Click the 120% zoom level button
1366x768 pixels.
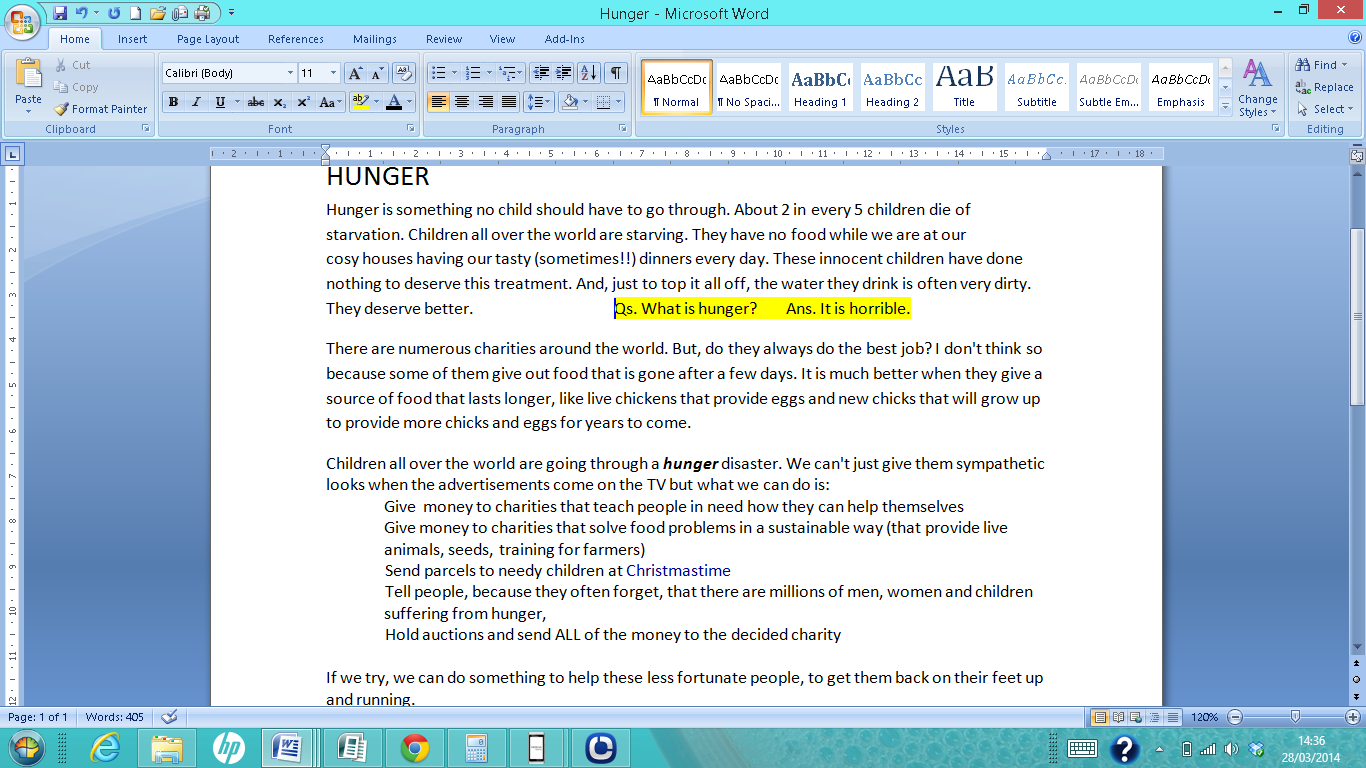pos(1203,717)
